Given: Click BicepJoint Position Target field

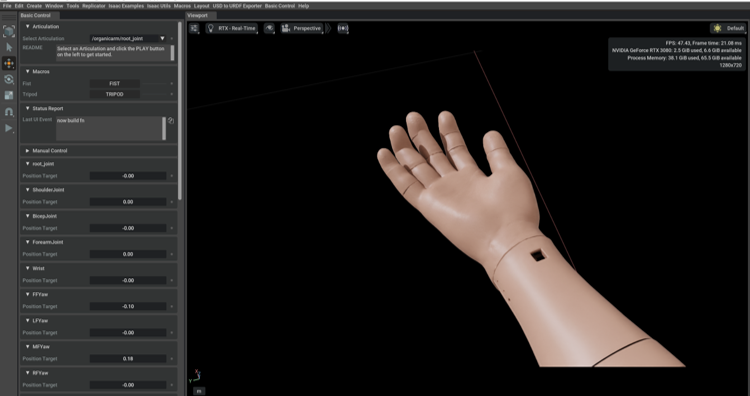Looking at the screenshot, I should (x=128, y=228).
